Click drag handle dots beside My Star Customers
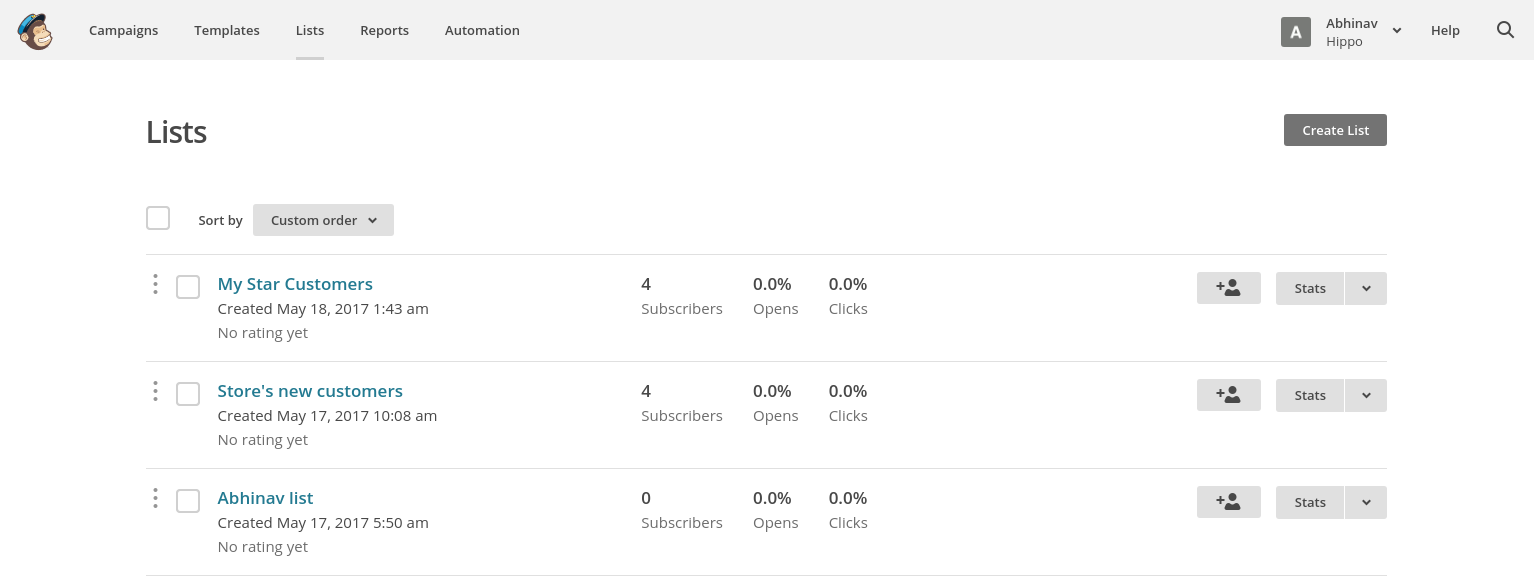The height and width of the screenshot is (581, 1534). [155, 285]
